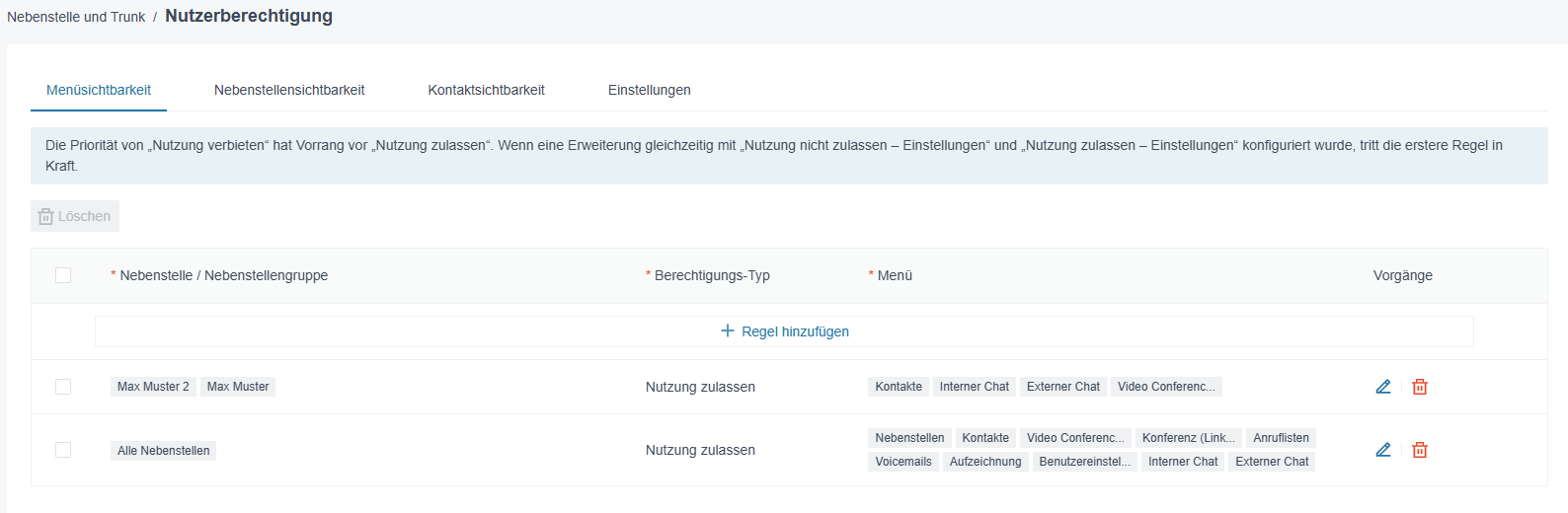
Task: Click Externer Chat tag in Max Muster row
Action: pyautogui.click(x=1063, y=387)
